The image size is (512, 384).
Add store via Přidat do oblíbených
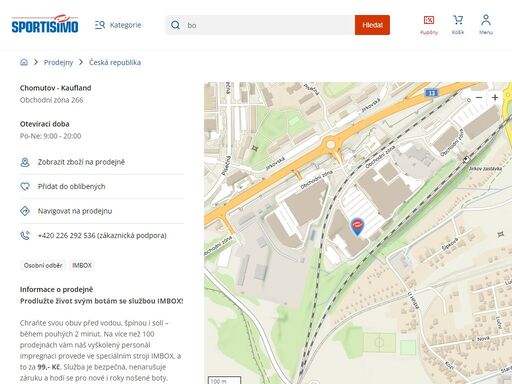tap(102, 187)
